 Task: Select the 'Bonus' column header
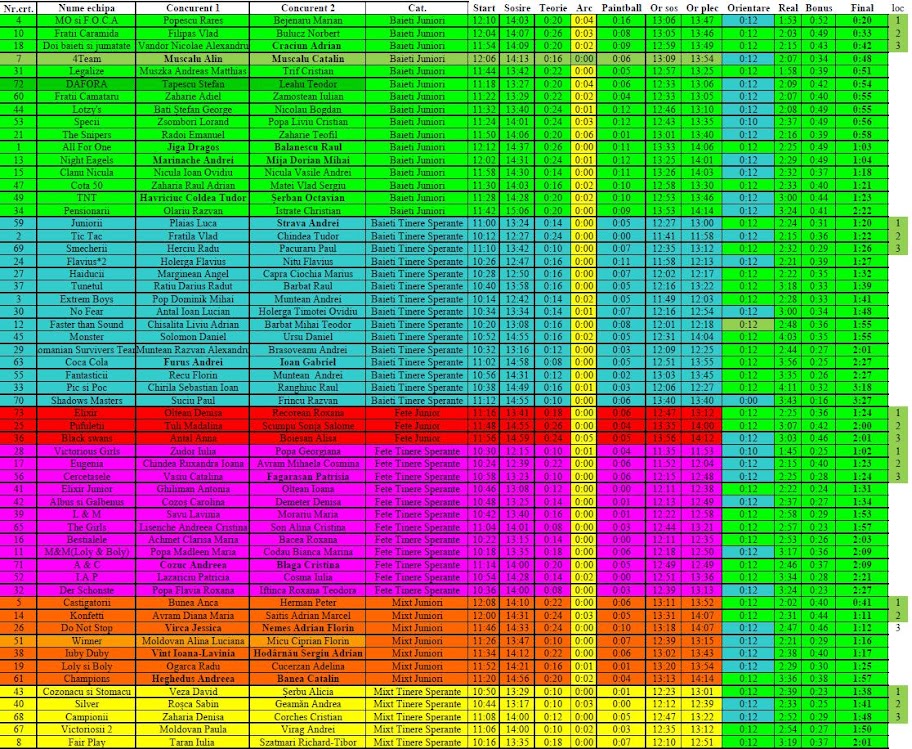(818, 8)
